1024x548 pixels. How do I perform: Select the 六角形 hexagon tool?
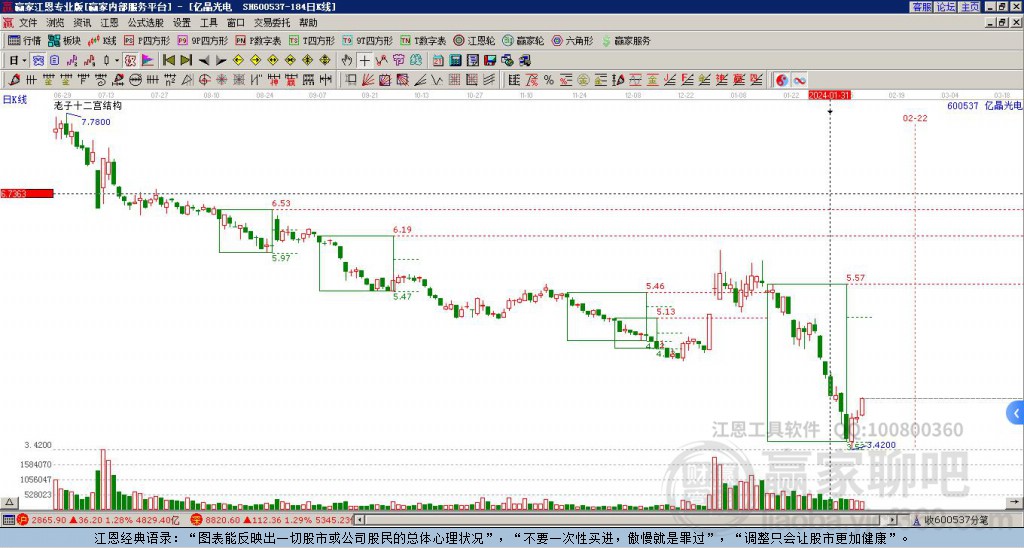pos(573,40)
